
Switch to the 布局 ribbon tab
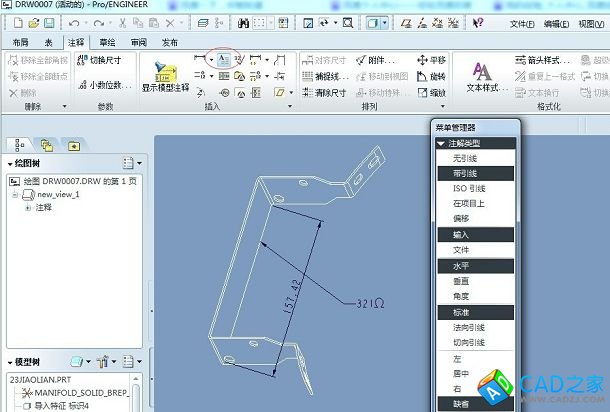coord(22,42)
